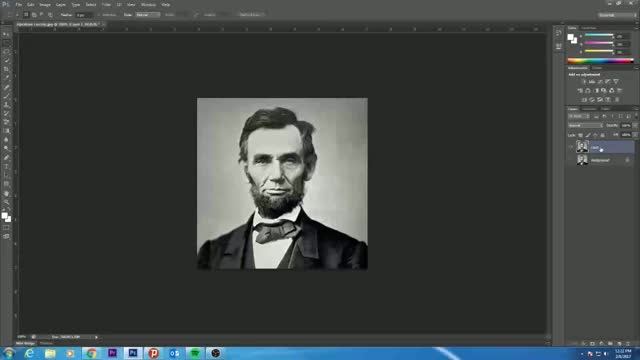Select the Clone Stamp tool
This screenshot has height=360, width=640.
coord(6,105)
